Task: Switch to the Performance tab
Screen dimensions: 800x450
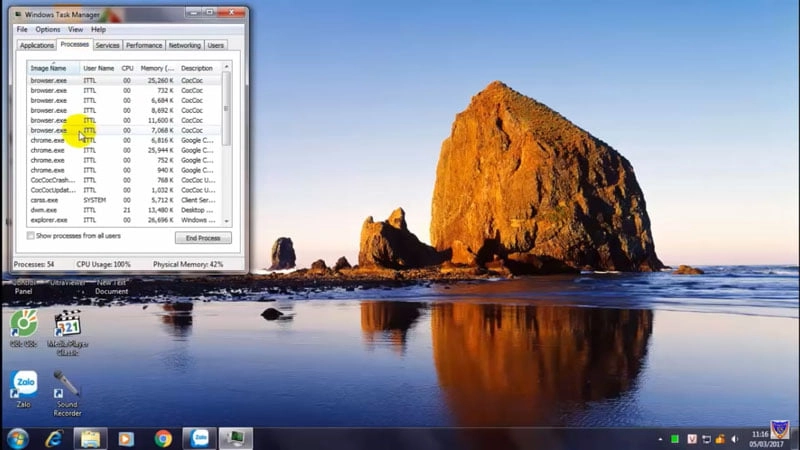Action: 144,45
